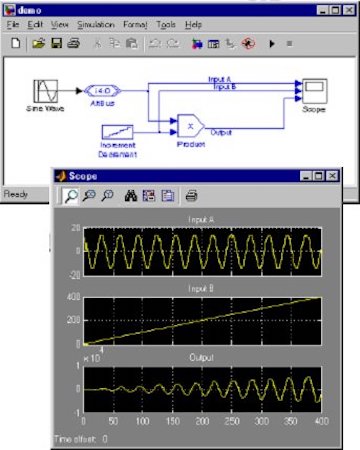Select the Increment Decrement block
This screenshot has height=450, width=360.
tap(117, 132)
